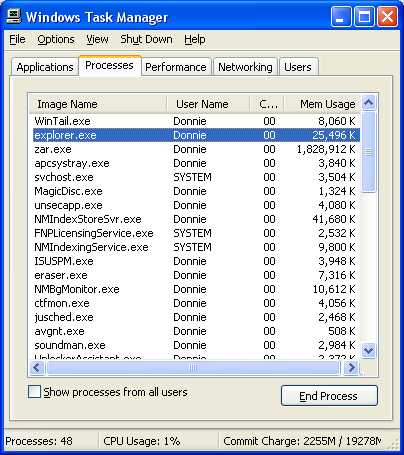The height and width of the screenshot is (455, 404).
Task: Switch to the Applications tab
Action: [45, 67]
